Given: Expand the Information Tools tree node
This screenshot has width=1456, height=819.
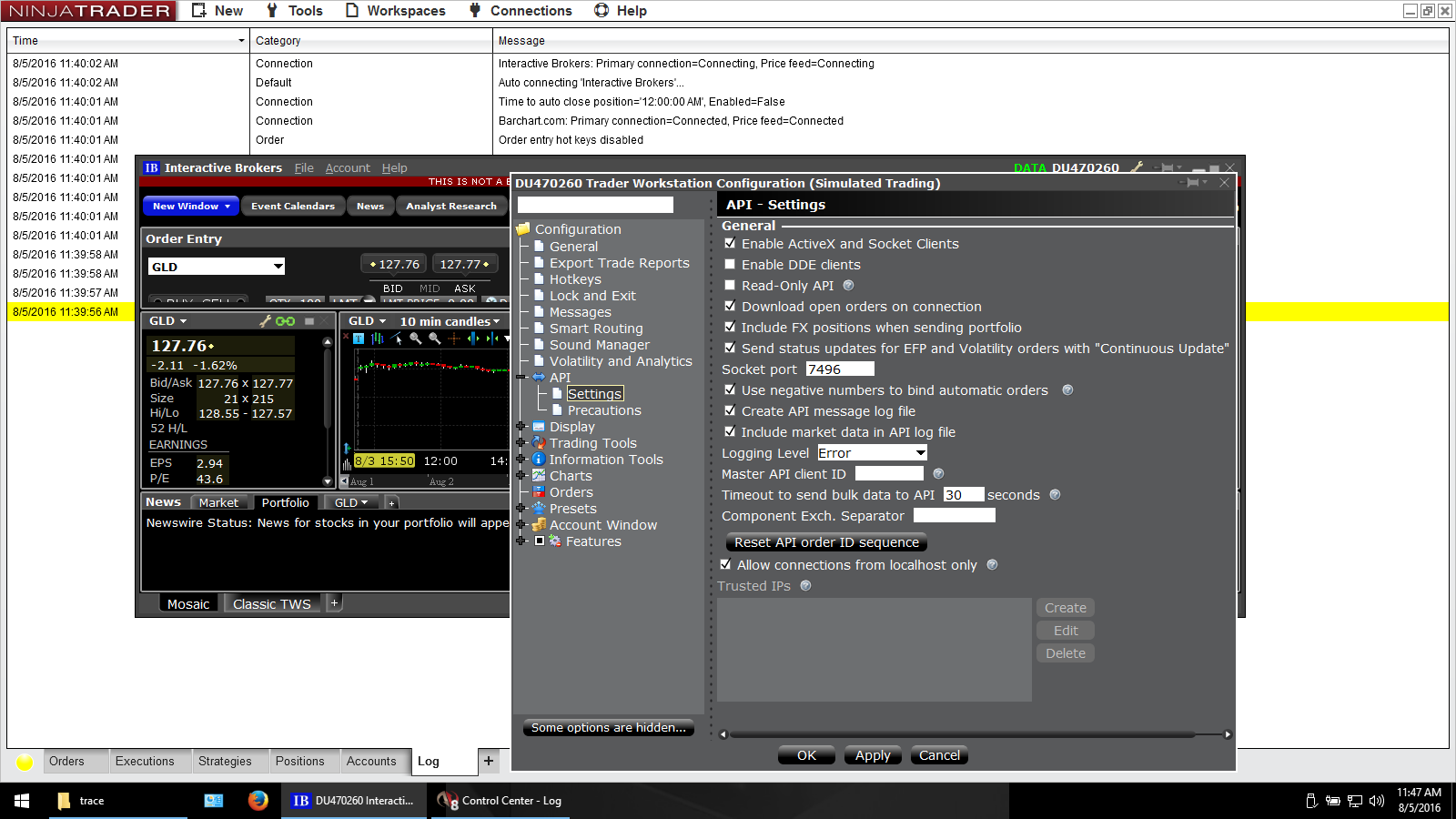Looking at the screenshot, I should [521, 459].
